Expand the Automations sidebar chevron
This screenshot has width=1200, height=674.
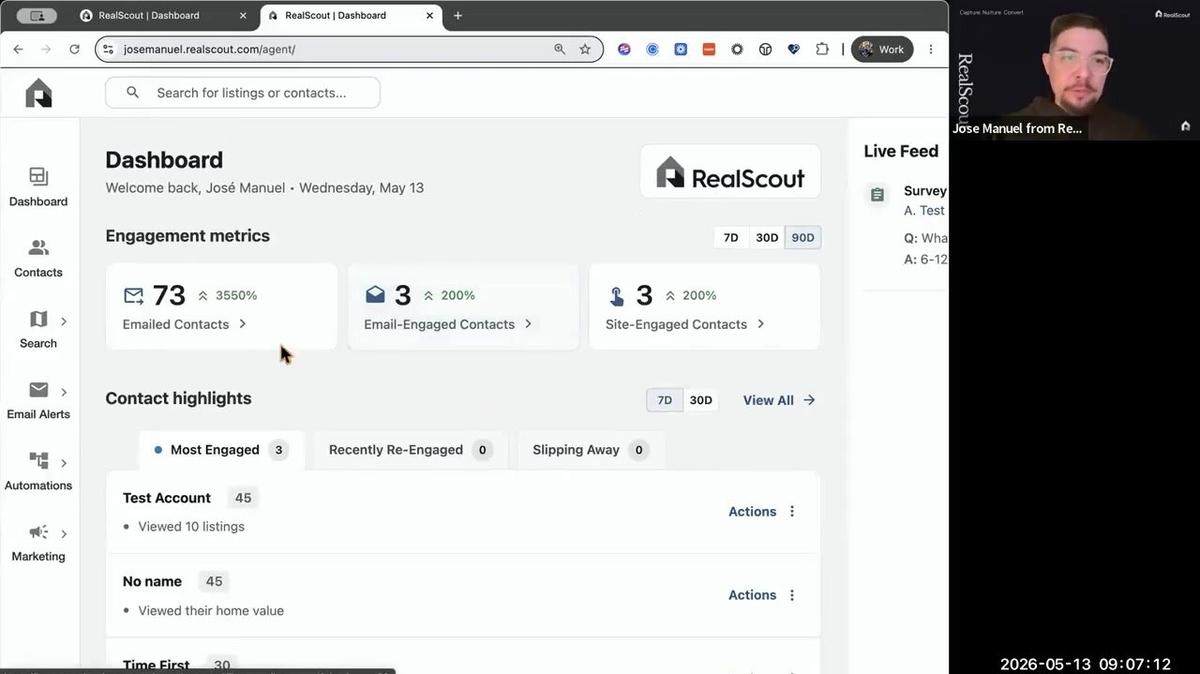(x=64, y=463)
